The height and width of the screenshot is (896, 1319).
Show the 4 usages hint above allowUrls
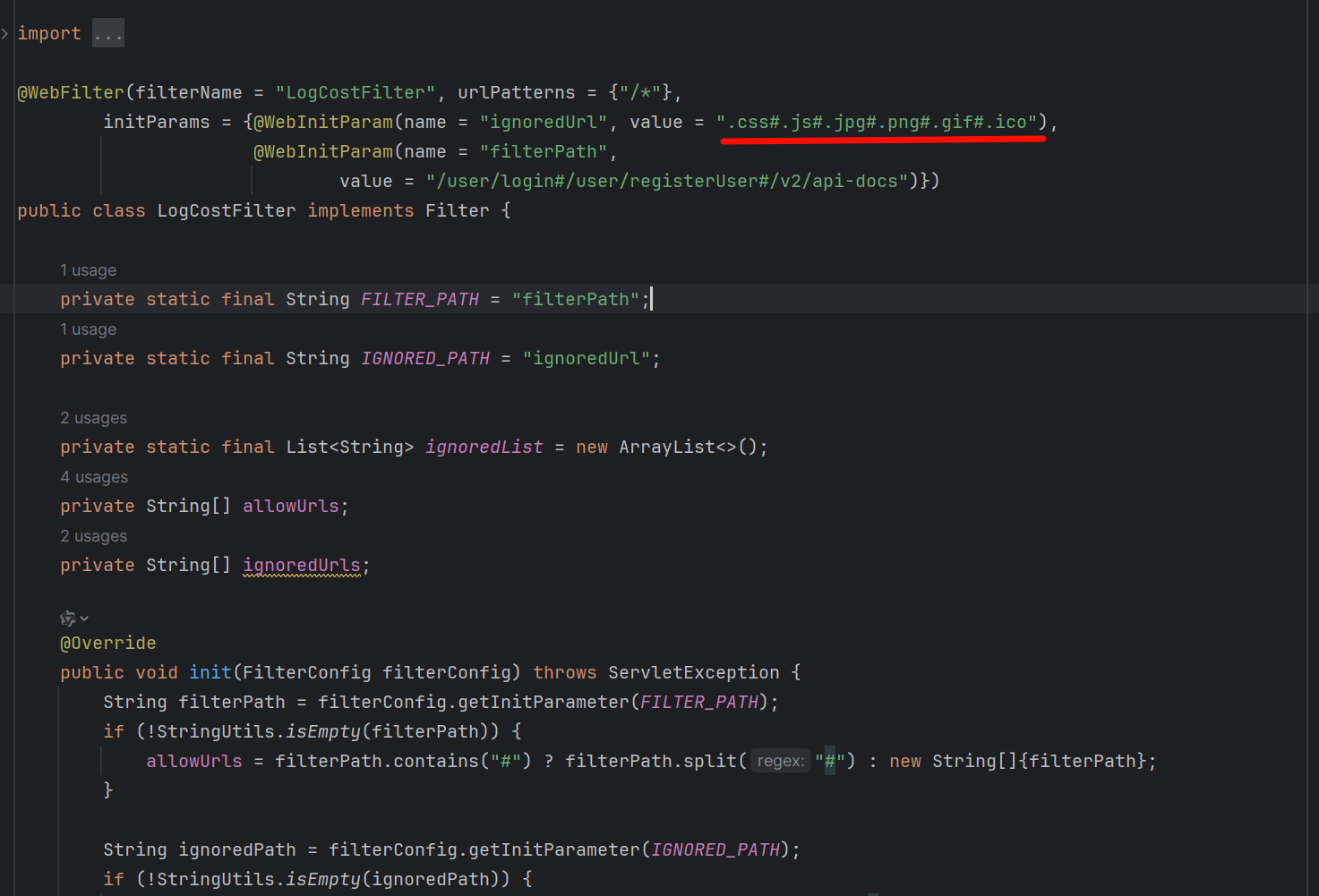[x=93, y=477]
